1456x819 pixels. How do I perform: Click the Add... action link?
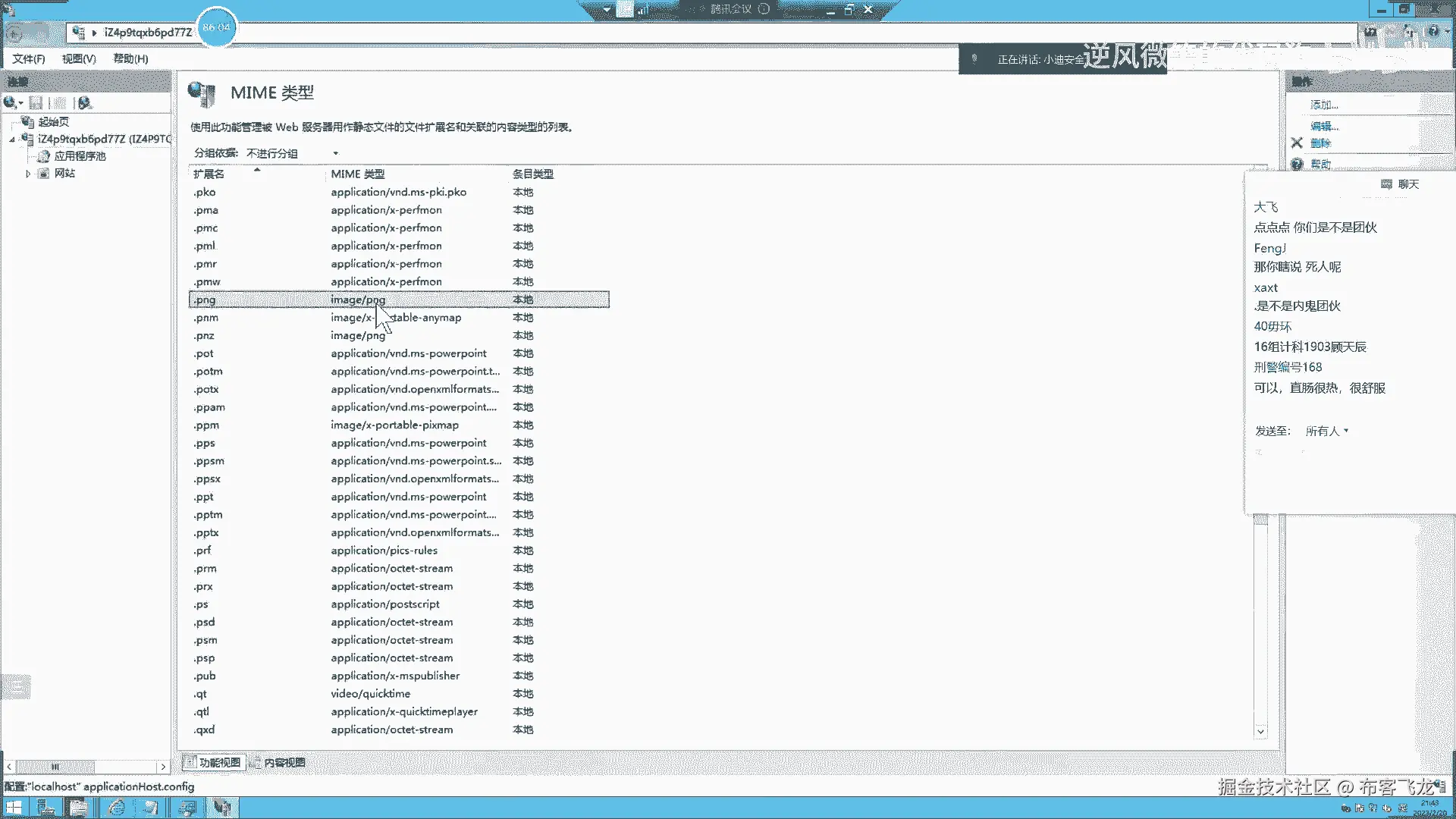1324,105
